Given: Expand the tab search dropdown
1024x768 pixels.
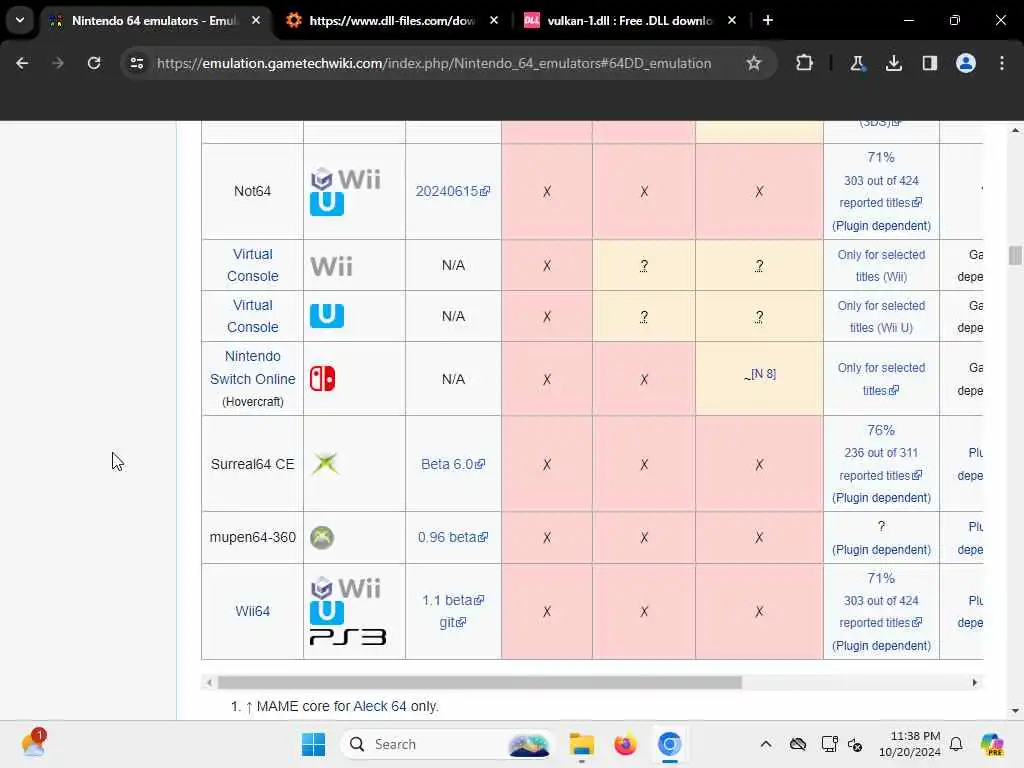Looking at the screenshot, I should tap(20, 20).
